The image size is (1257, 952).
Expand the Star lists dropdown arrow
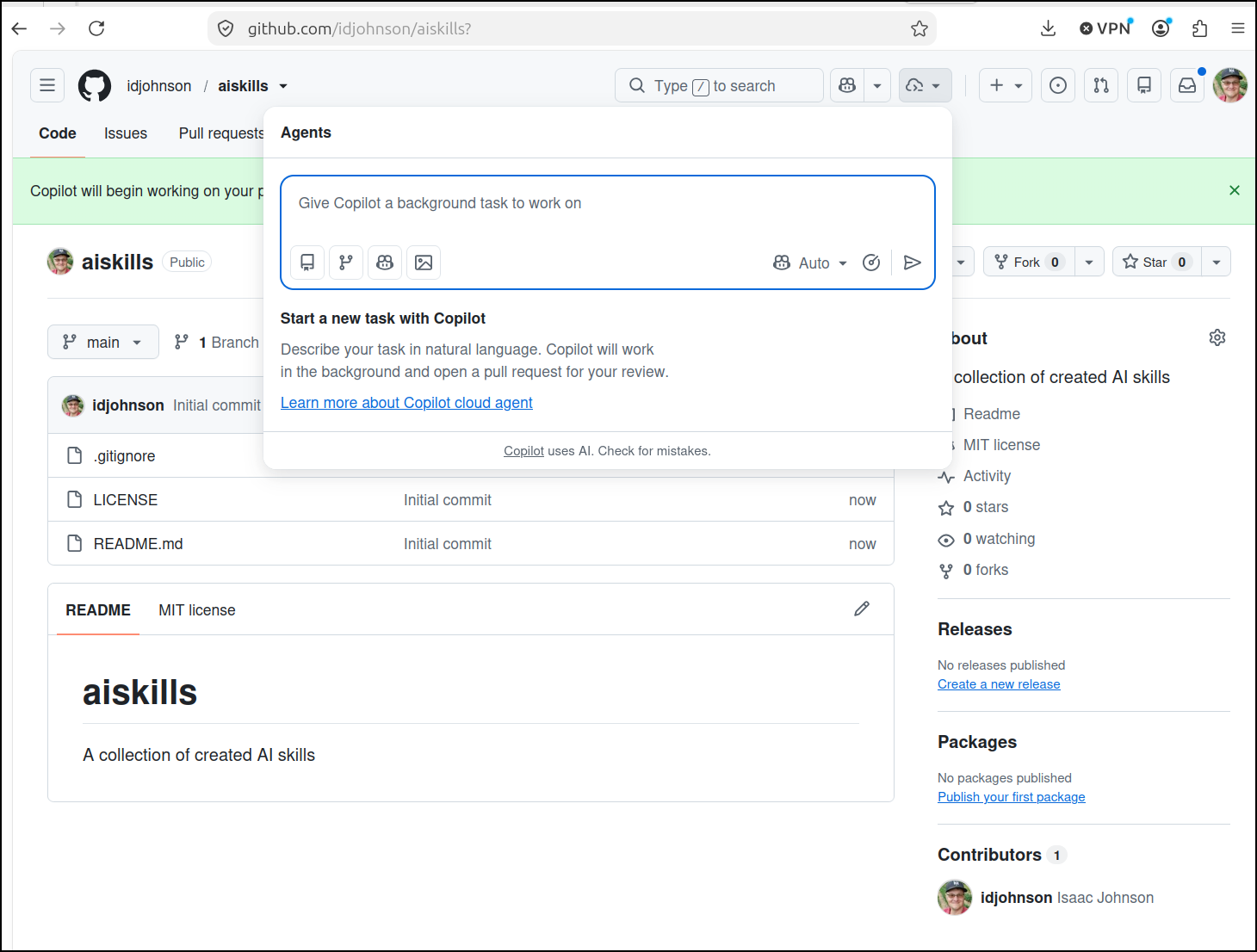tap(1217, 262)
